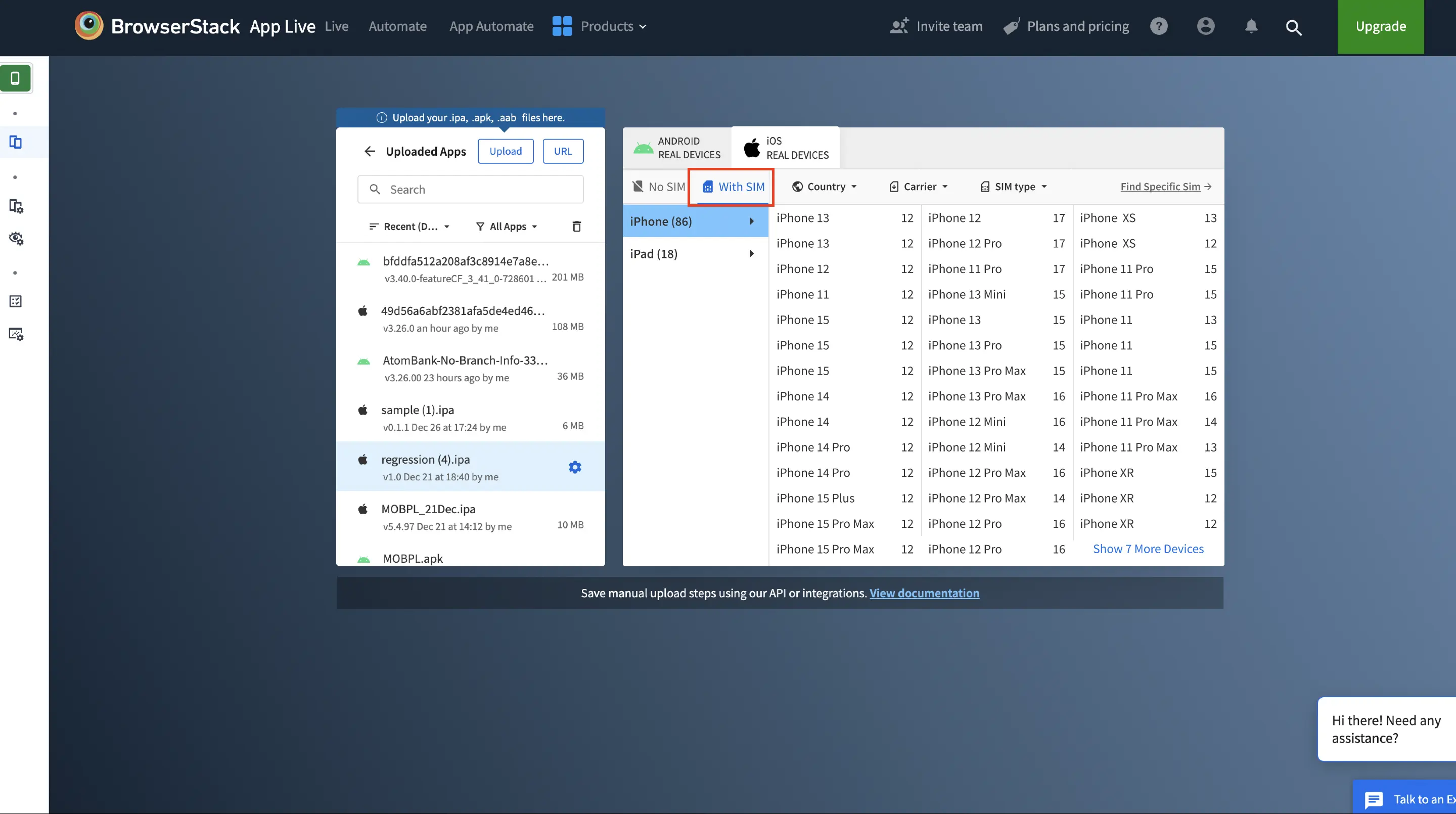Click the app Search input field
1456x814 pixels.
coord(470,190)
